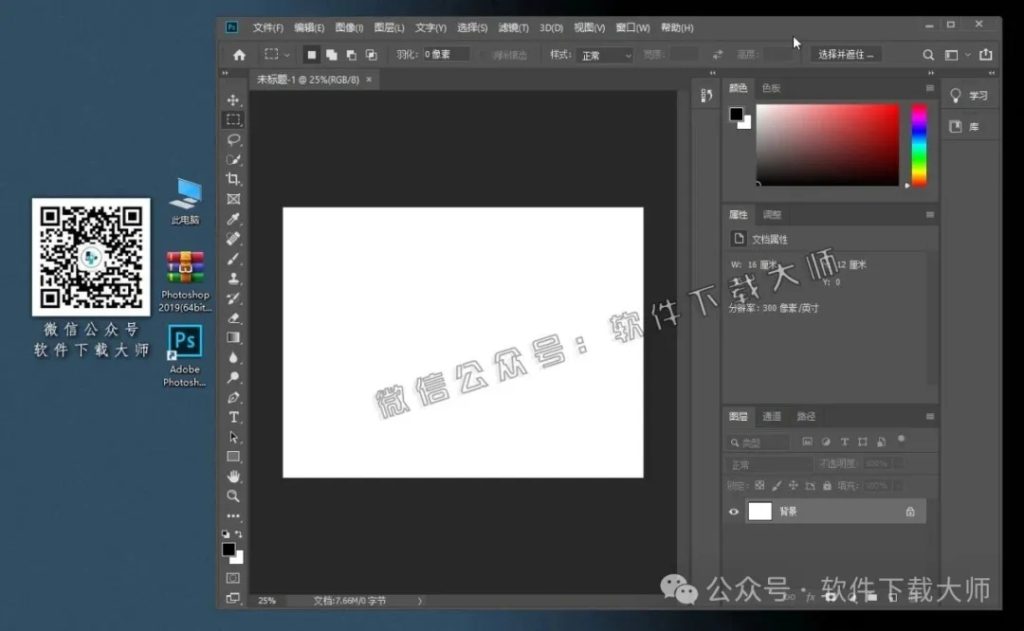Click the 调整 tab beside 属性
1024x631 pixels.
(x=773, y=214)
